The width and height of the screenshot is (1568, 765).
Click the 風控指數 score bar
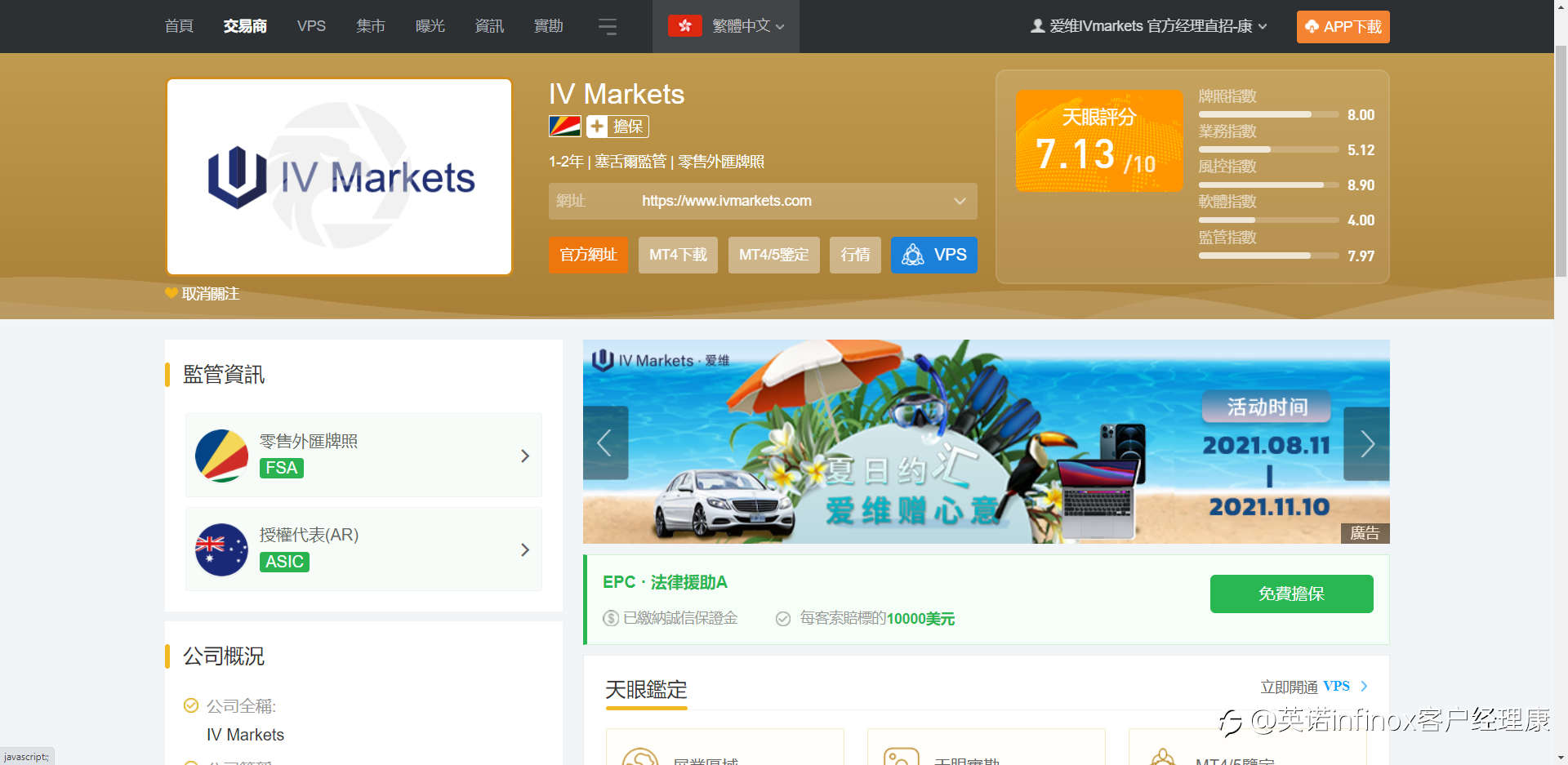tap(1268, 185)
